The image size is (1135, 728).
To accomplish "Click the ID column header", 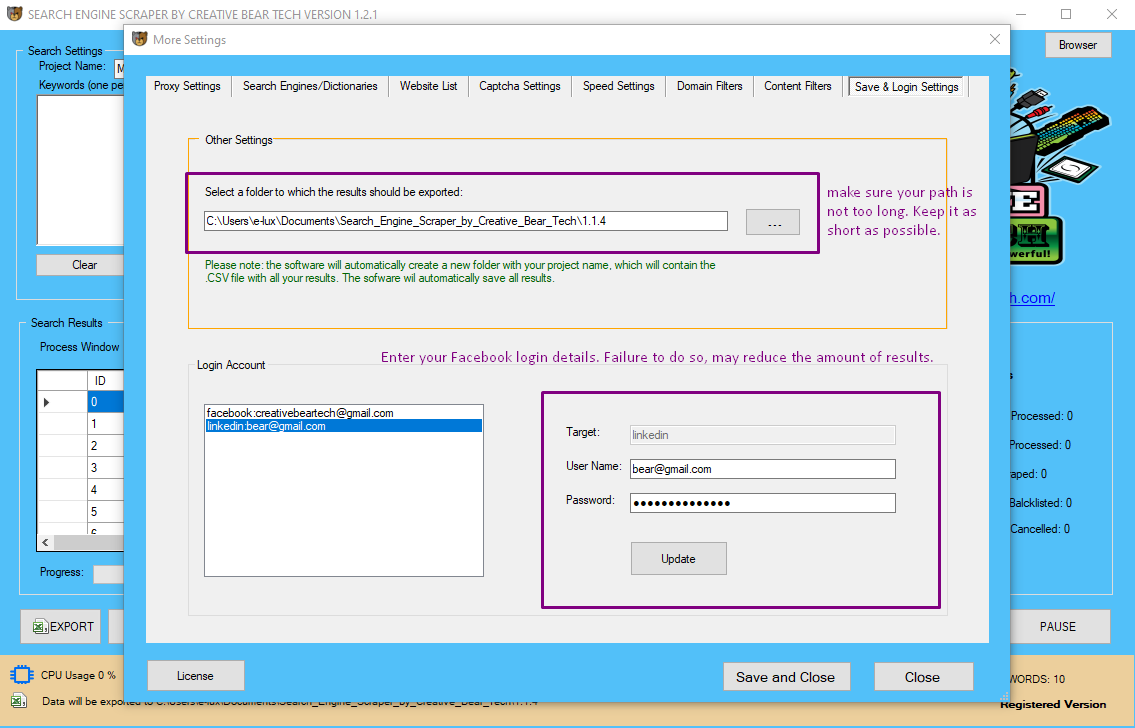I will [106, 381].
